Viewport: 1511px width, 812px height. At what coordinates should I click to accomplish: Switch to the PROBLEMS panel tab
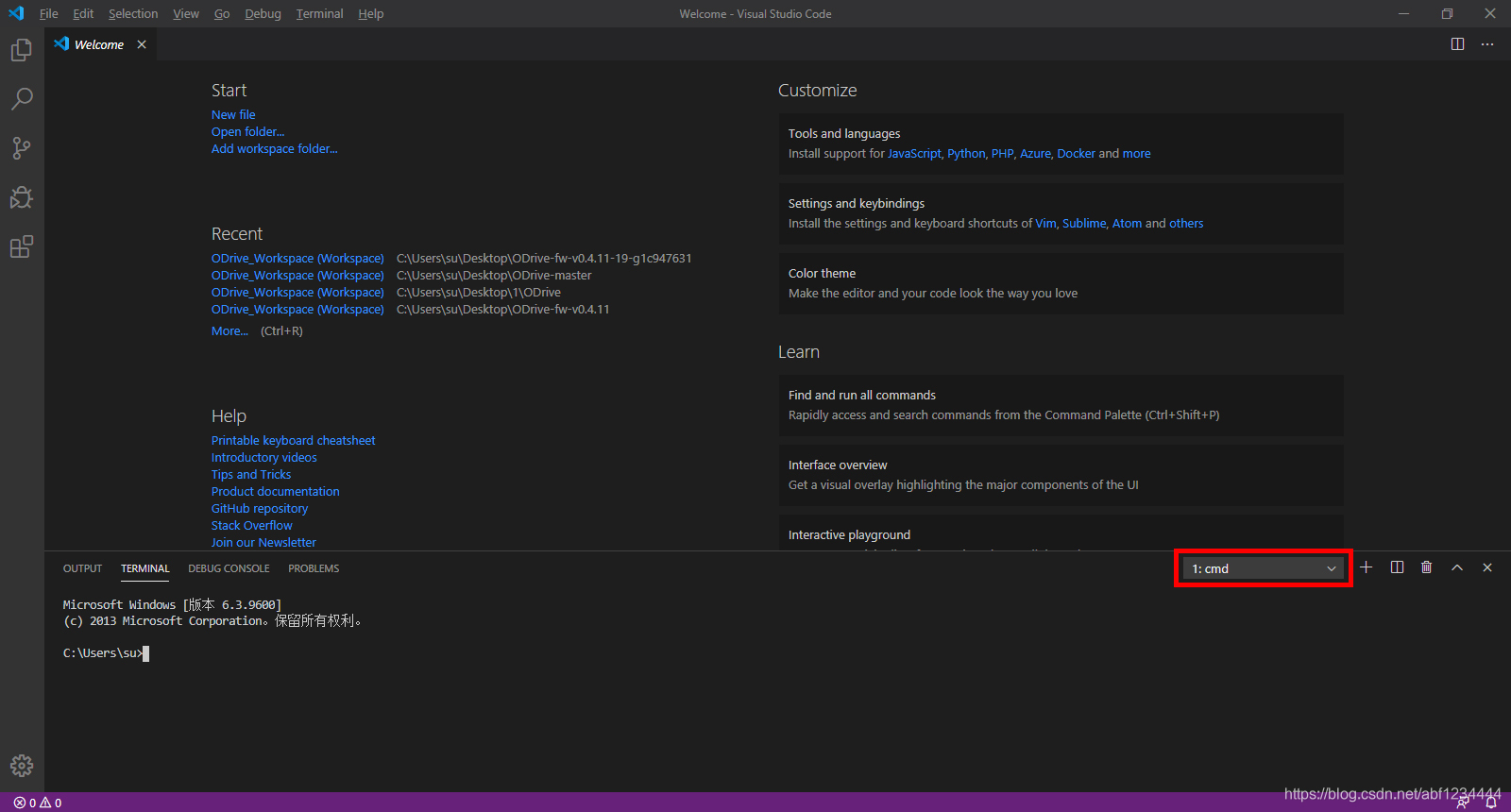[x=314, y=568]
